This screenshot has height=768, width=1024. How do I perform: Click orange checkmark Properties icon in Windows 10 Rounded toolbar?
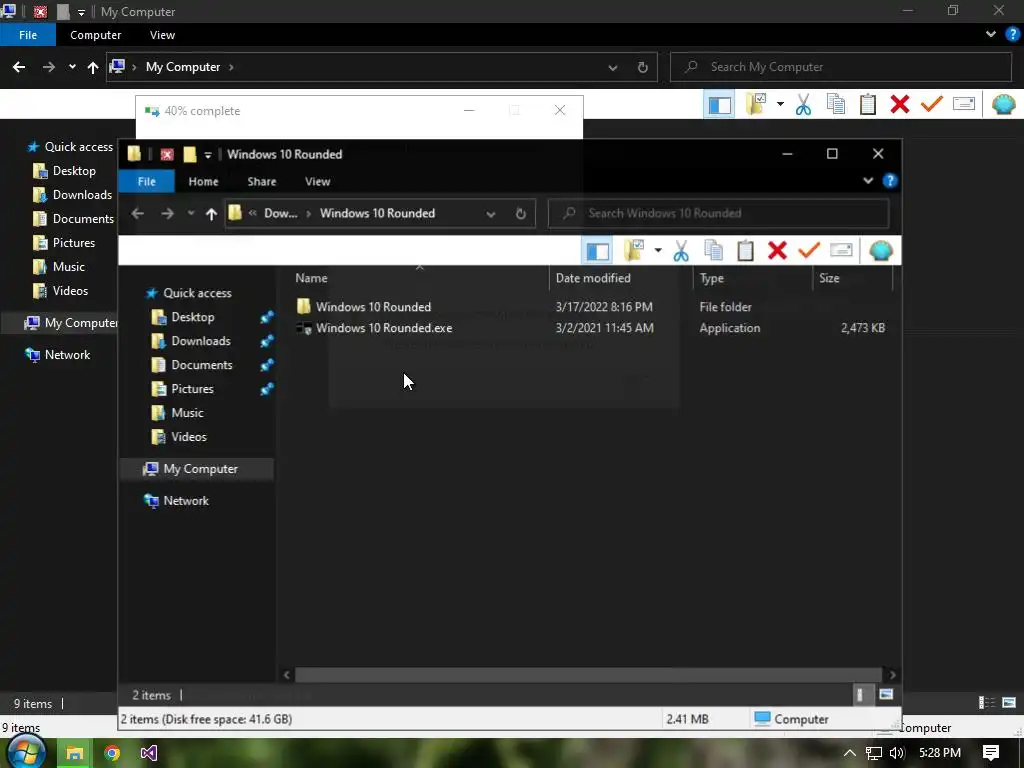[x=809, y=250]
